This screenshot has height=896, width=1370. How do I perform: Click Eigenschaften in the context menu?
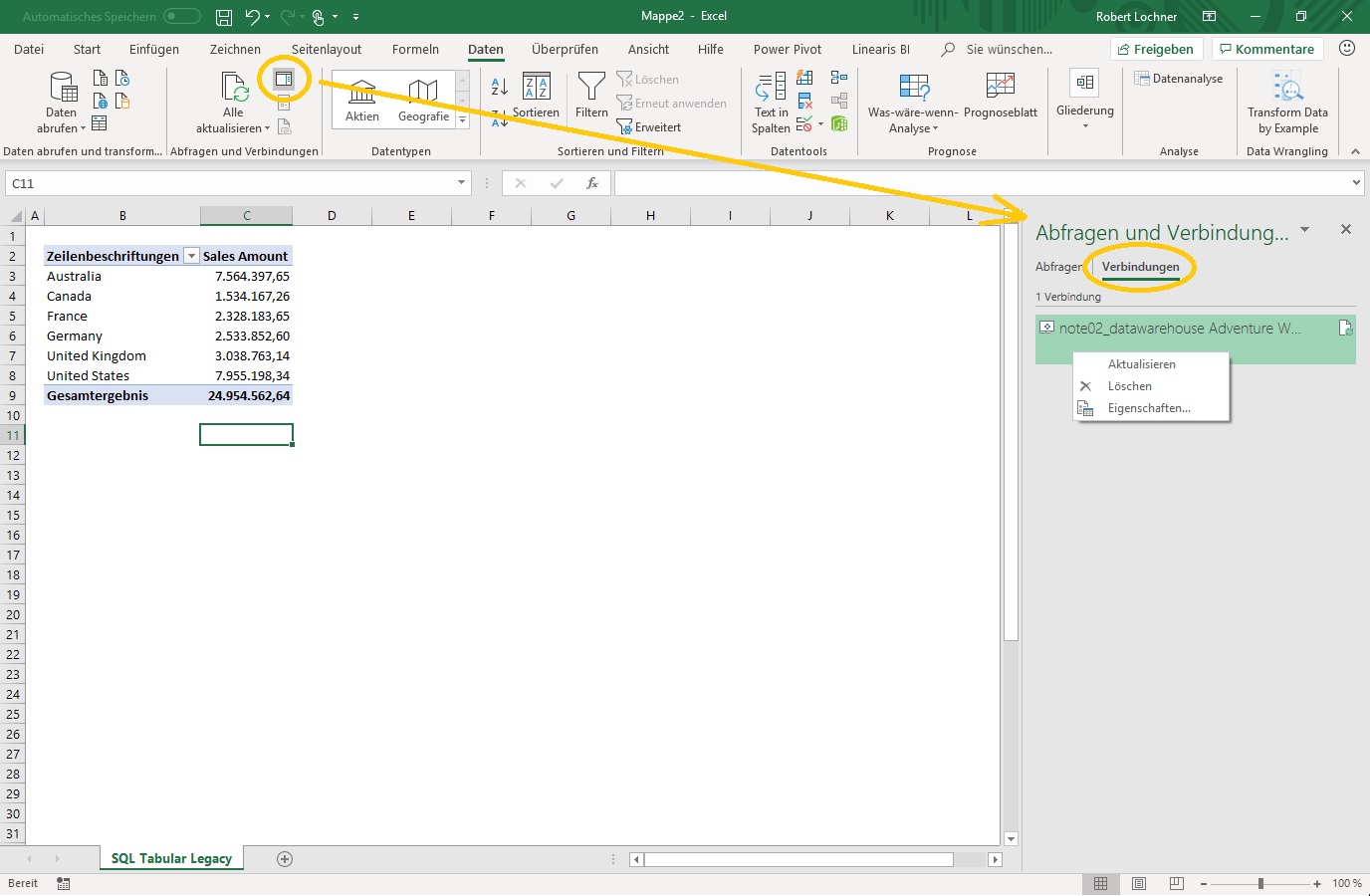[x=1148, y=407]
